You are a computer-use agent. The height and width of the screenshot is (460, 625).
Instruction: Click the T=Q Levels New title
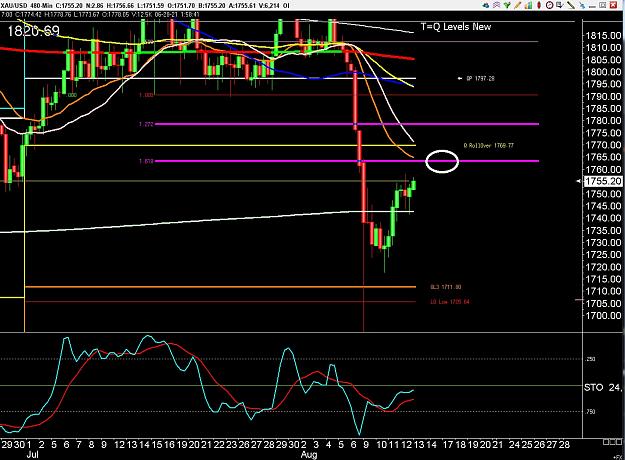[456, 27]
